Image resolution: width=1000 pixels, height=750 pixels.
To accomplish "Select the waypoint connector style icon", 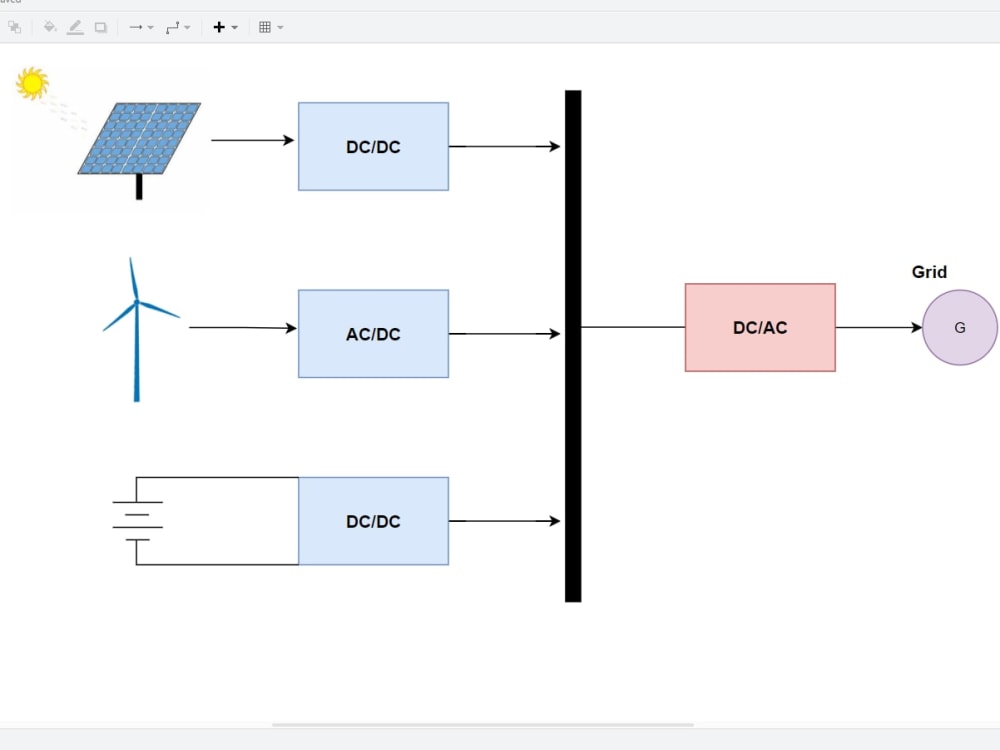I will click(x=172, y=27).
